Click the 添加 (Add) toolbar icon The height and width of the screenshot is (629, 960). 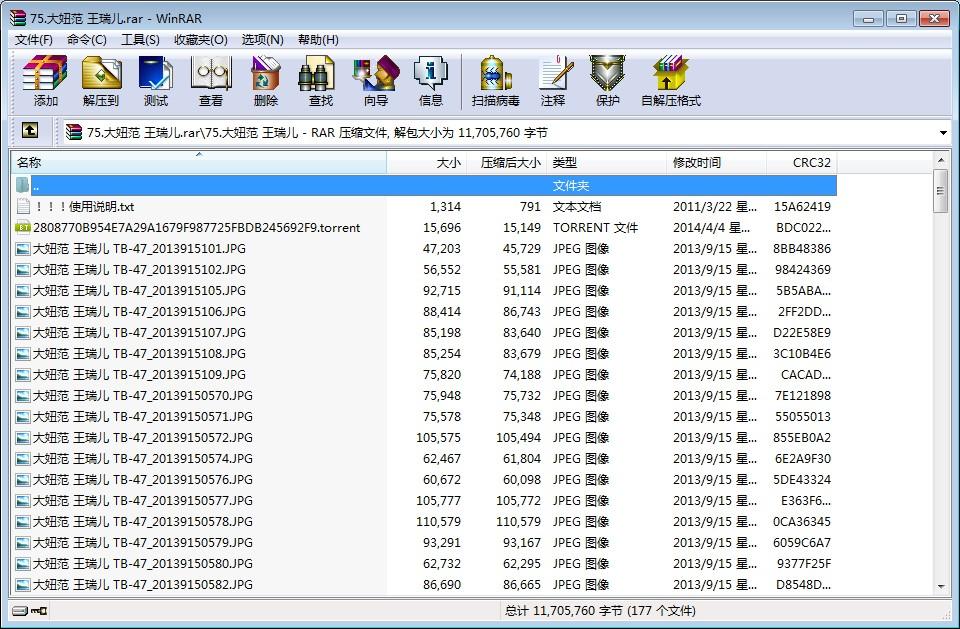pos(45,80)
